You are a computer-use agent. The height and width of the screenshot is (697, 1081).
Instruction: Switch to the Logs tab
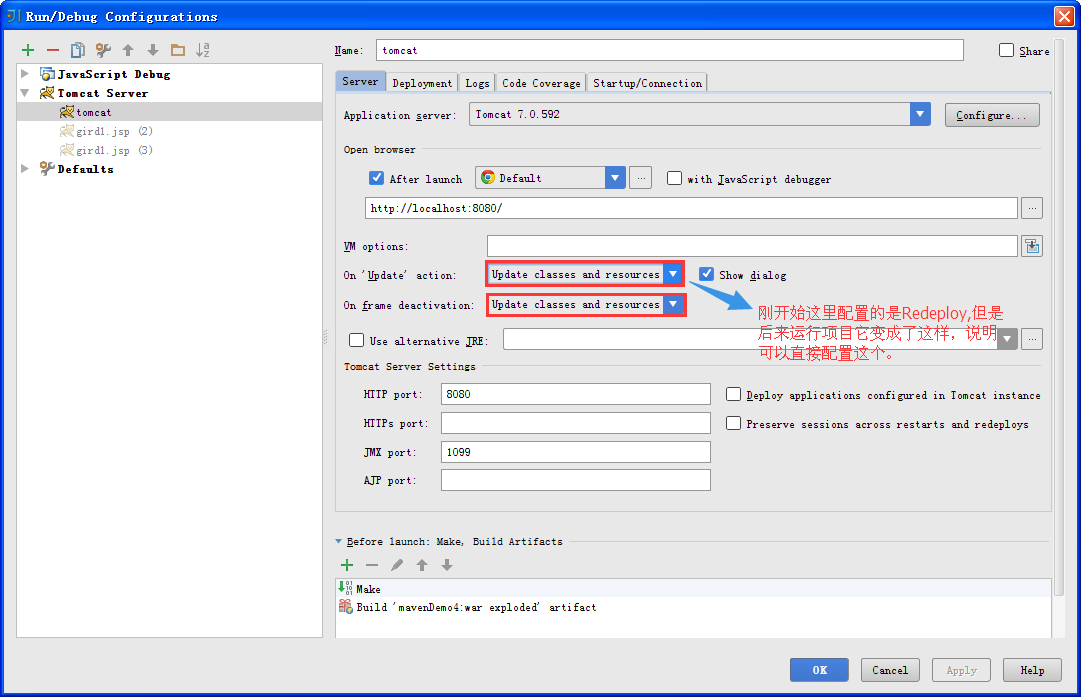tap(477, 83)
